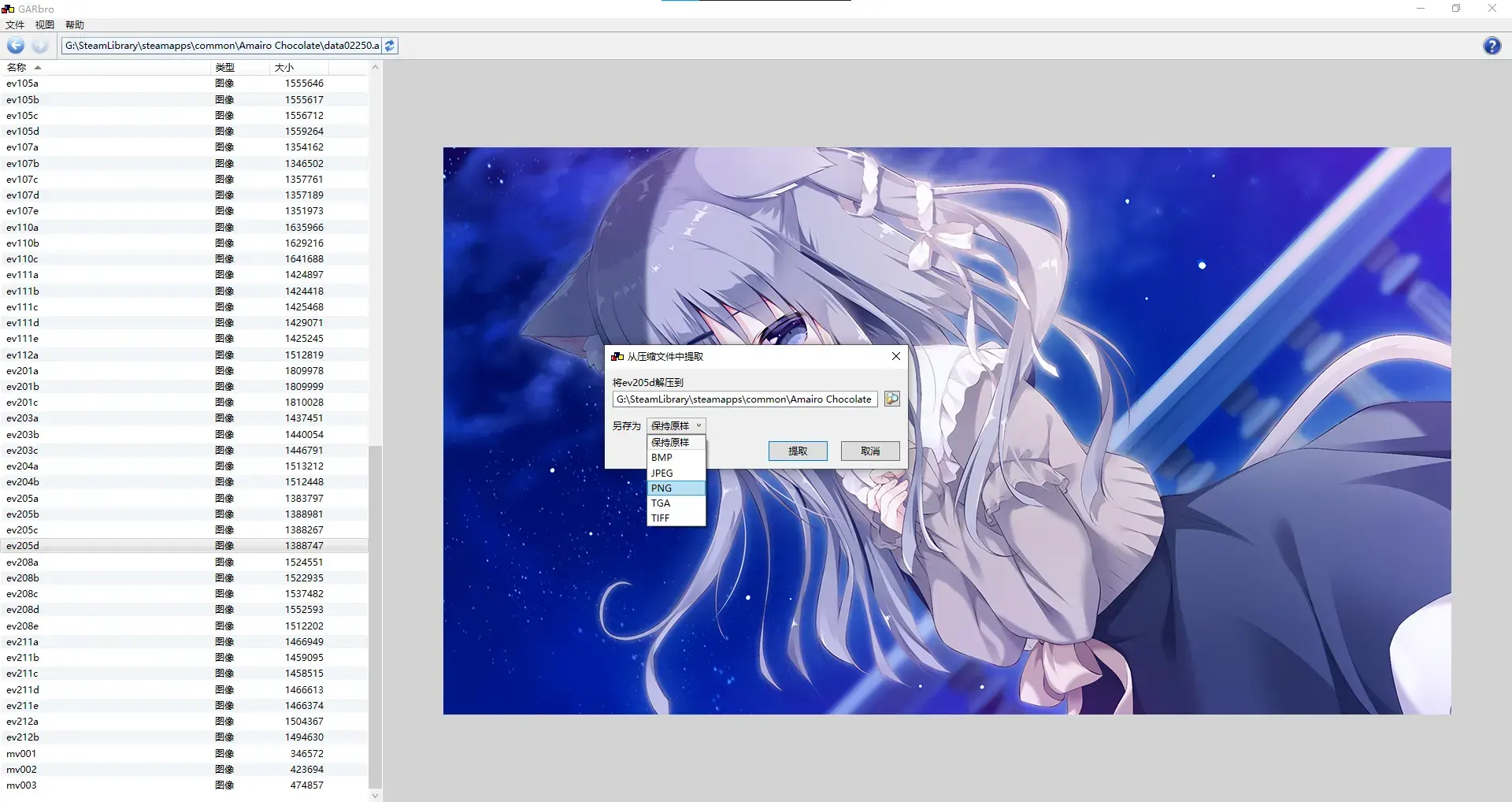The width and height of the screenshot is (1512, 802).
Task: Select file ev201a
Action: [x=184, y=370]
